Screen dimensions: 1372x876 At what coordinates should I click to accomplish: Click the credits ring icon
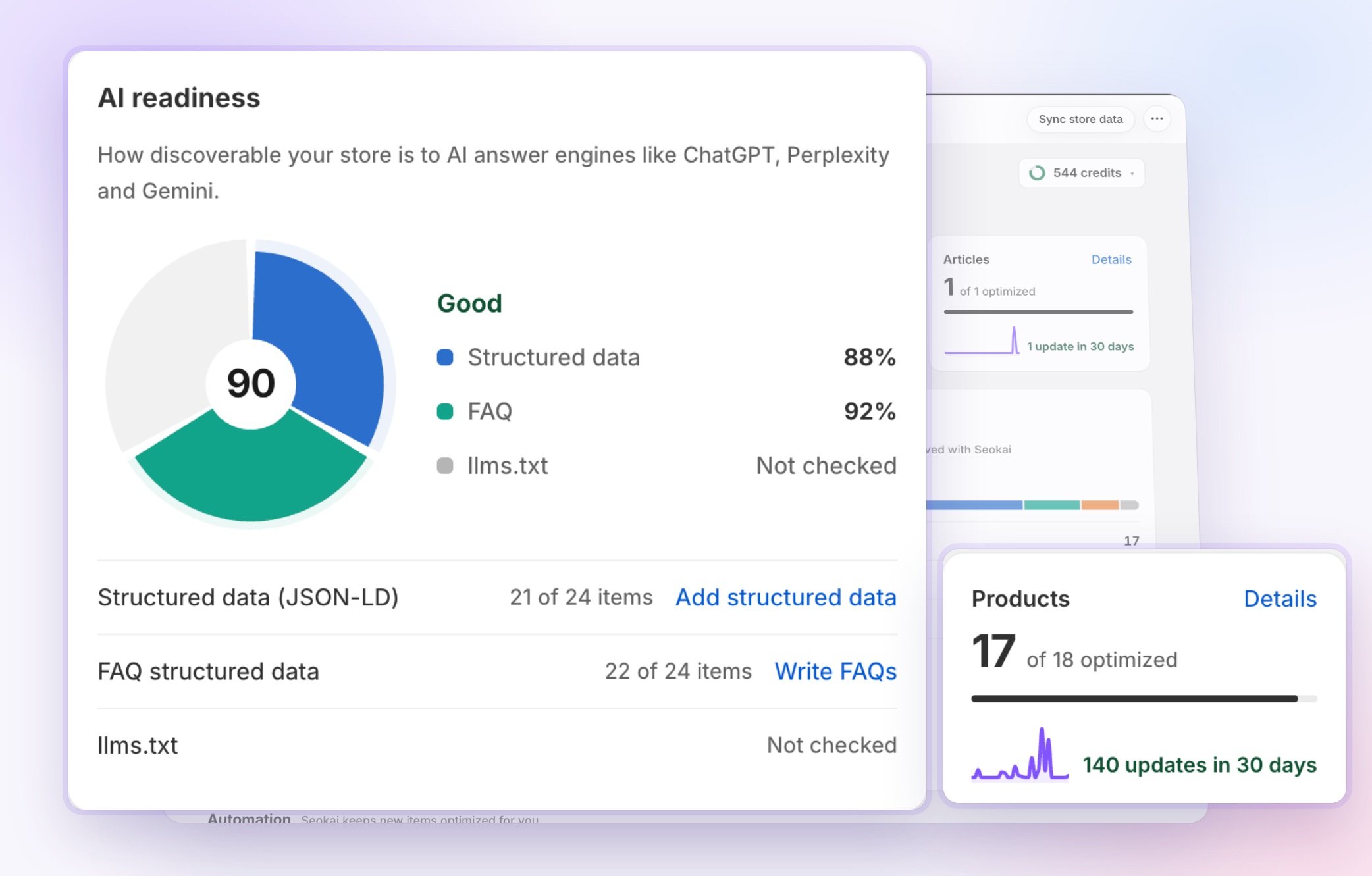pyautogui.click(x=1037, y=173)
